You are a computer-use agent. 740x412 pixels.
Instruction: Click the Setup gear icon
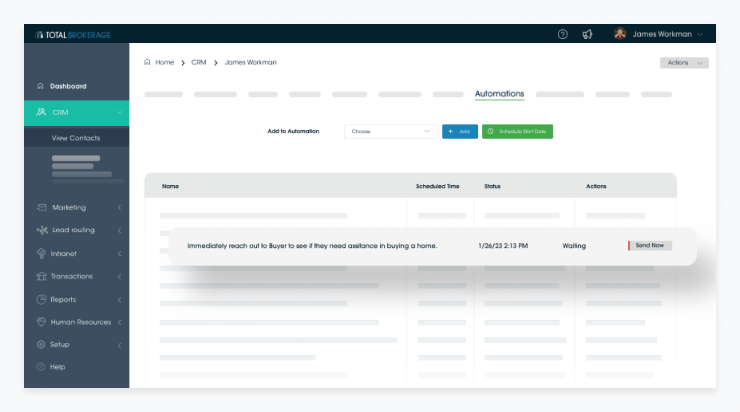(x=41, y=344)
